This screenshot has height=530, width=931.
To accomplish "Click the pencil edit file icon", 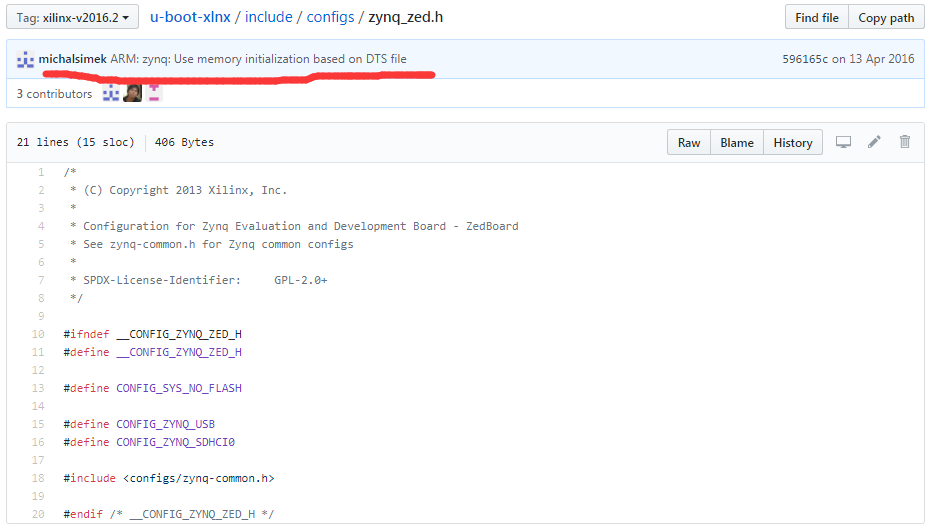I will coord(874,142).
